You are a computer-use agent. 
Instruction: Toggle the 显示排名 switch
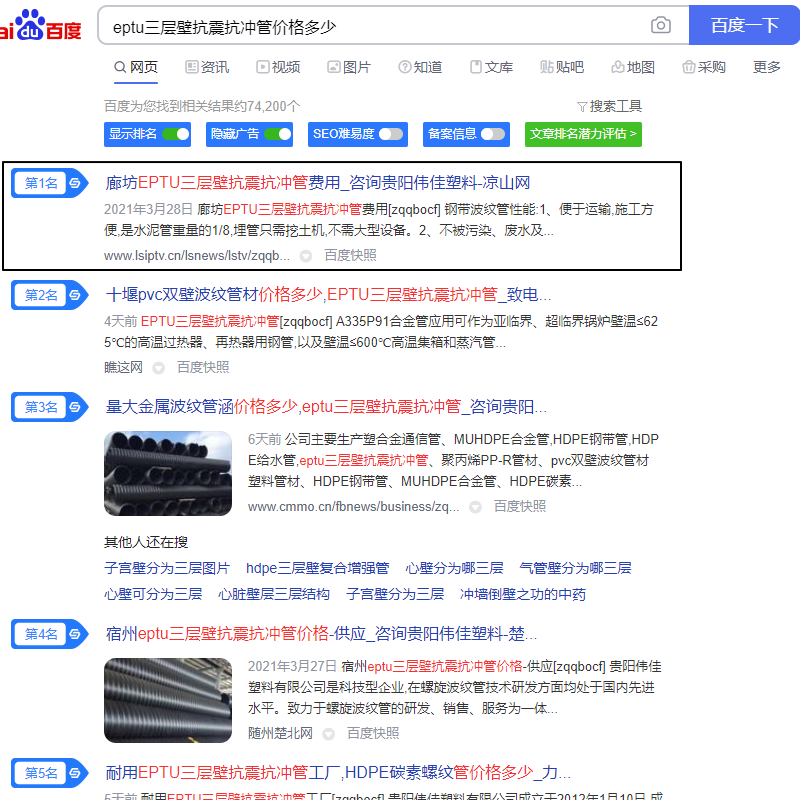pos(176,134)
